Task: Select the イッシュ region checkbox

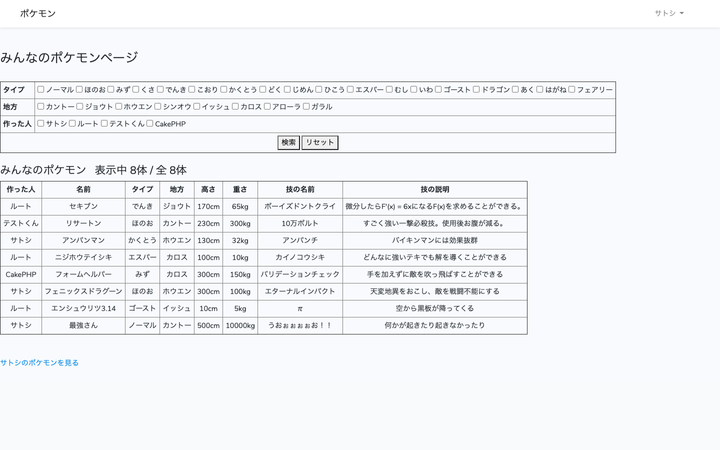Action: coord(197,107)
